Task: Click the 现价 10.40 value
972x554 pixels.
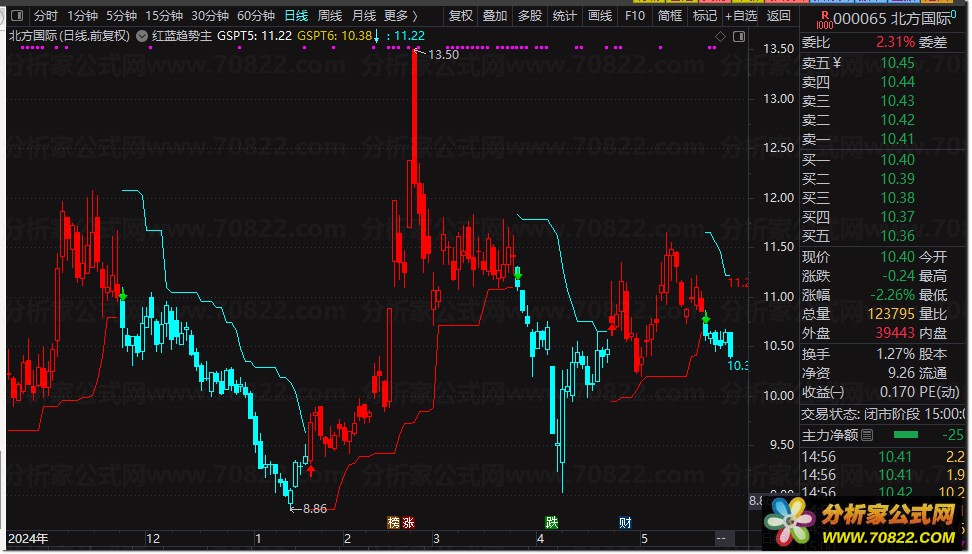Action: click(897, 257)
